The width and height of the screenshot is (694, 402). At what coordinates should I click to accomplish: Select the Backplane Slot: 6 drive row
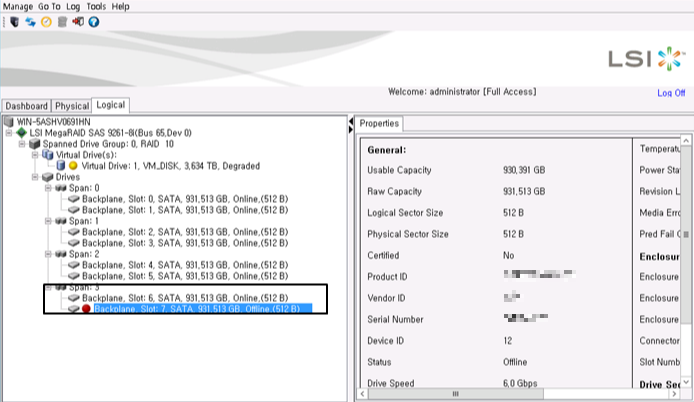click(x=185, y=298)
